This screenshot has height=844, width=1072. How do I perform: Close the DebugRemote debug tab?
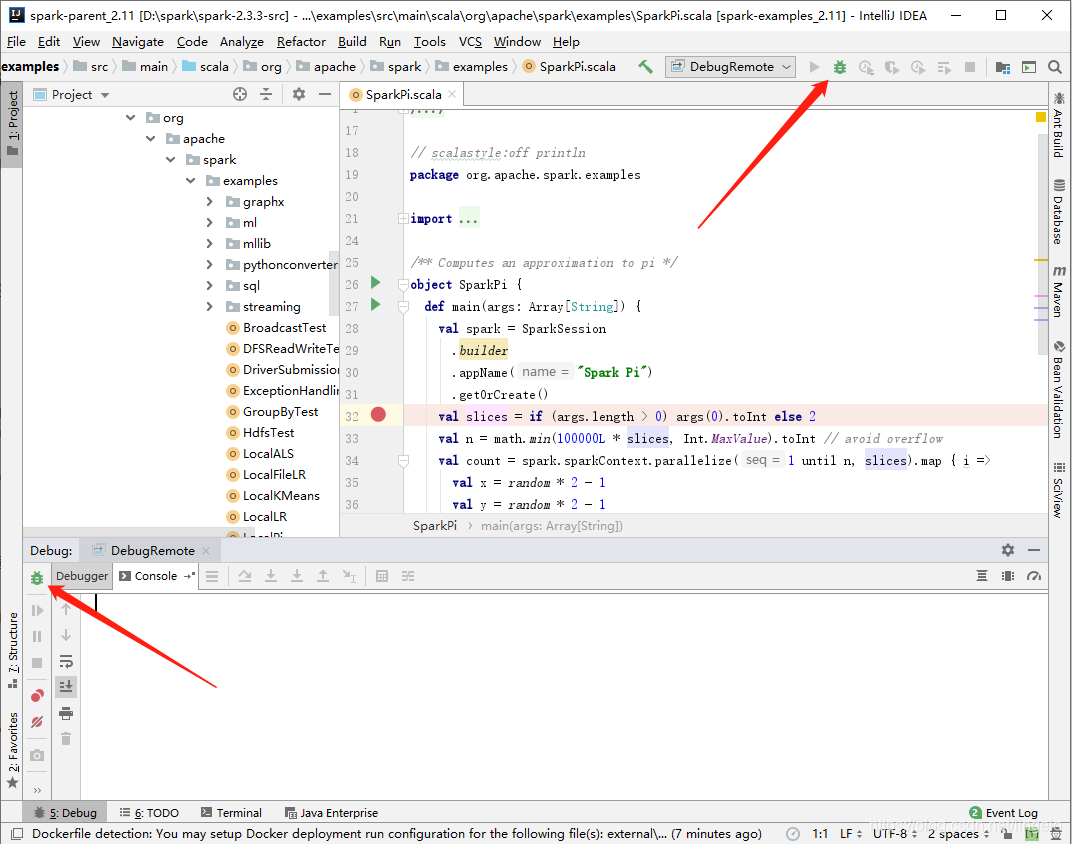tap(206, 551)
